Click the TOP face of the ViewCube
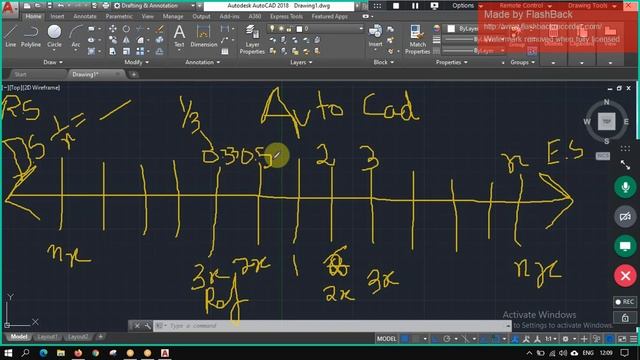Screen dimensions: 640x360 click(607, 122)
